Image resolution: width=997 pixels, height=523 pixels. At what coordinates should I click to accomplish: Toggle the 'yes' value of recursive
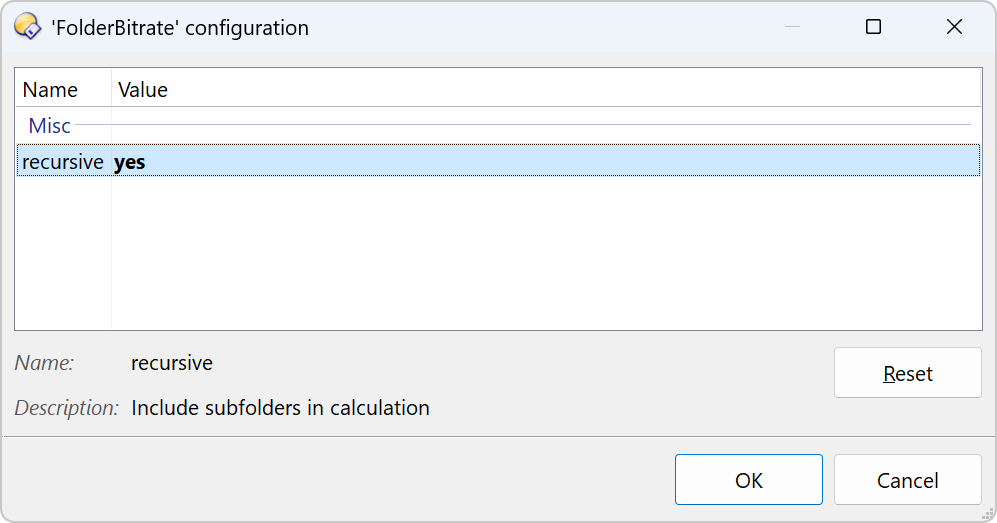[130, 162]
